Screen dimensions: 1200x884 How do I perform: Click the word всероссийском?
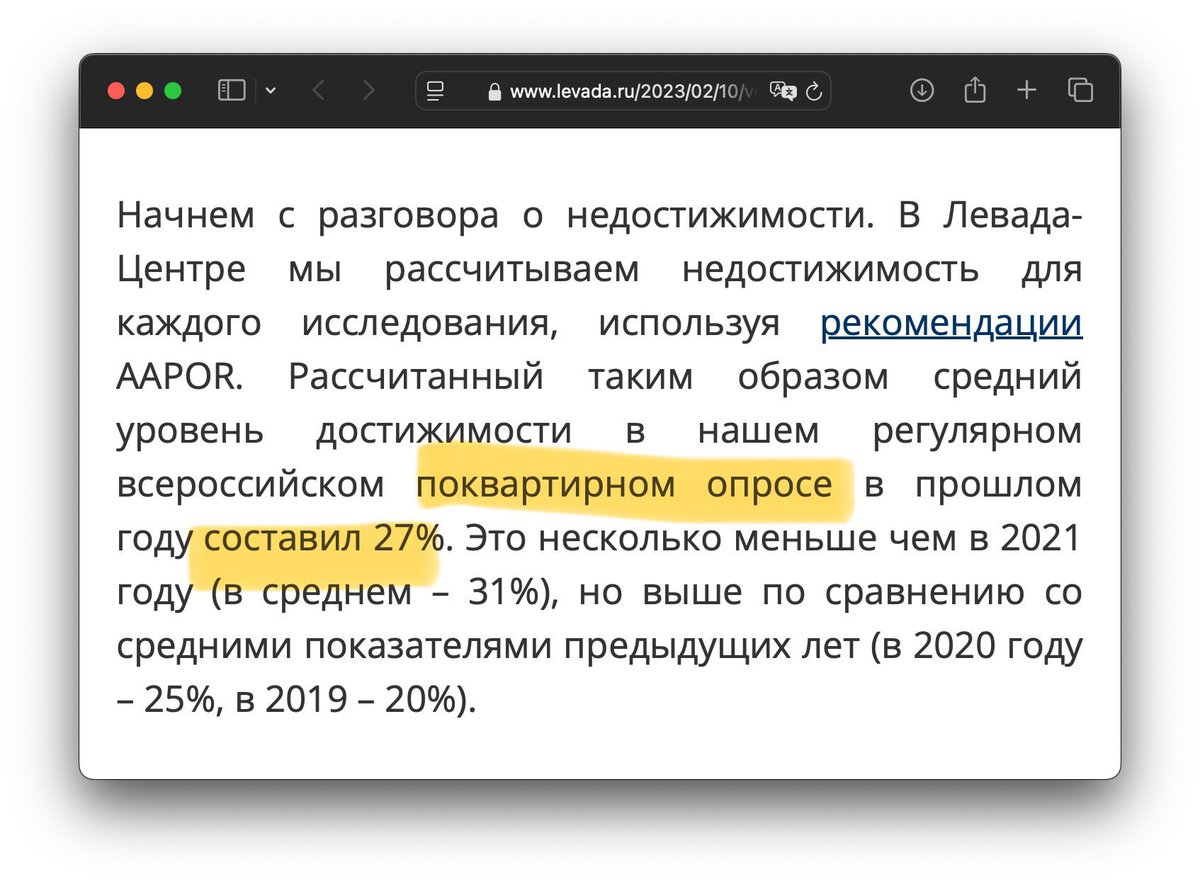tap(251, 485)
